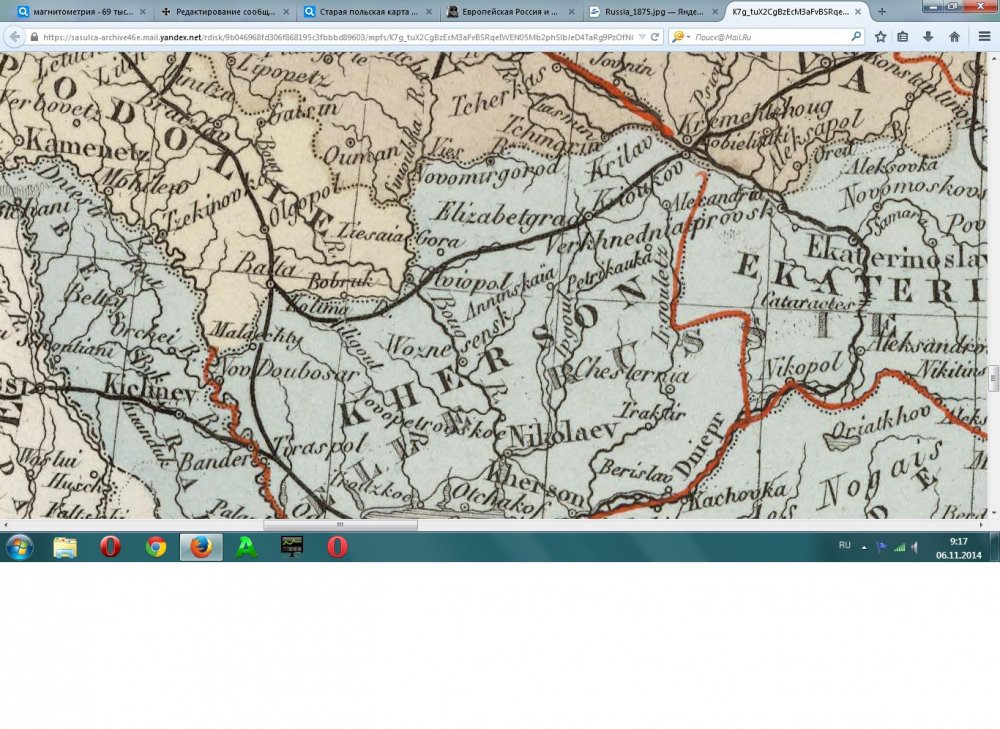The width and height of the screenshot is (1000, 729).
Task: Click the horizontal scrollbar right arrow
Action: click(x=981, y=525)
